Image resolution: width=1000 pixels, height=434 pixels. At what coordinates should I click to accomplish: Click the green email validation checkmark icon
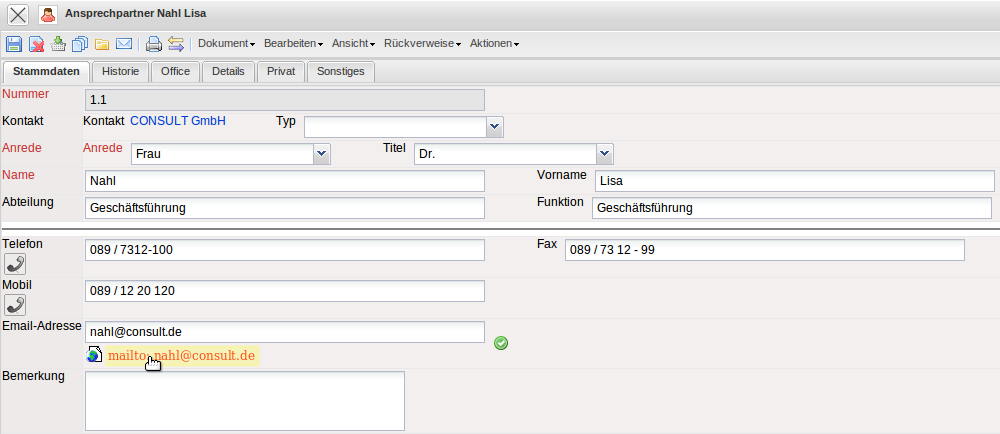501,343
